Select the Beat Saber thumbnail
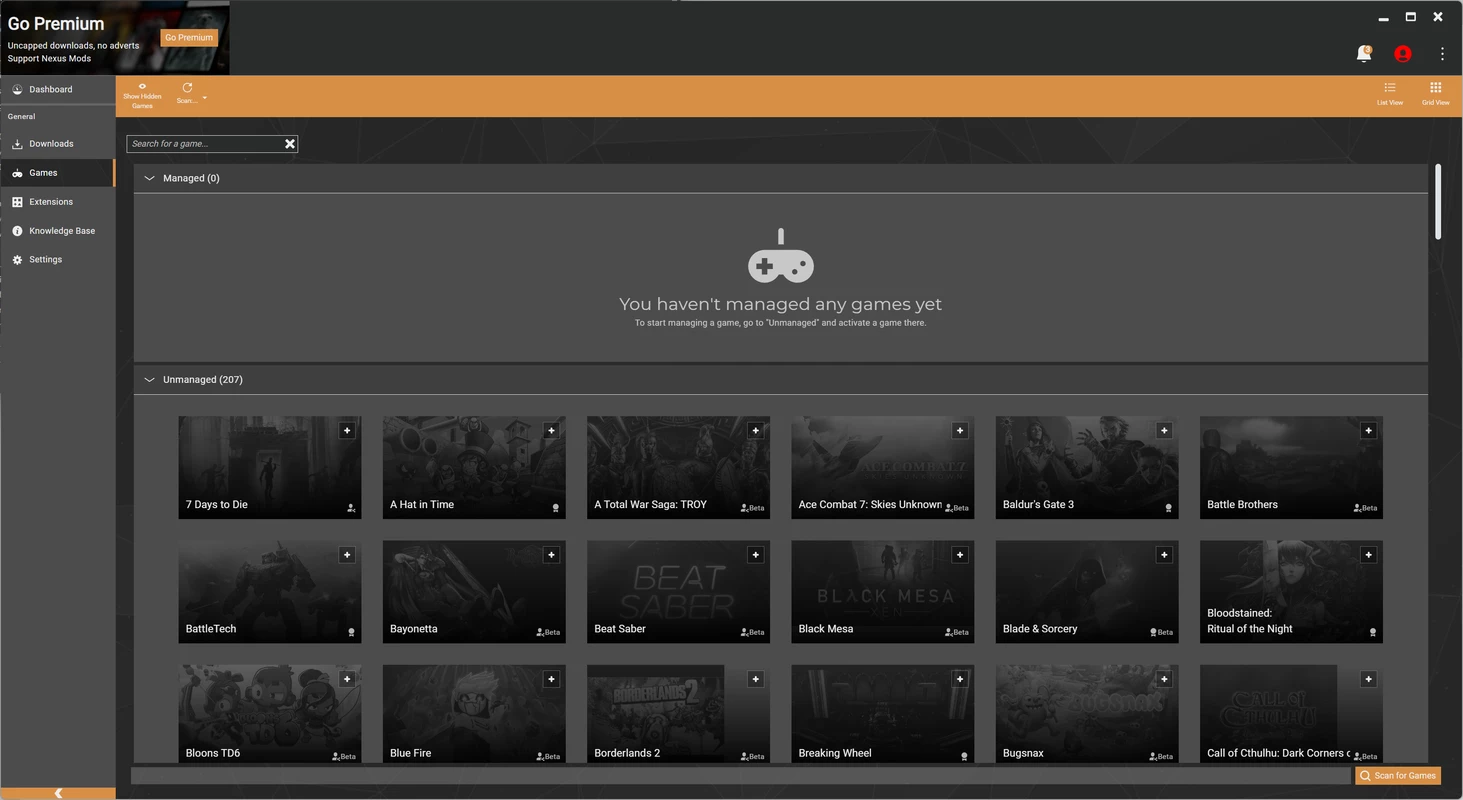Image resolution: width=1463 pixels, height=800 pixels. click(678, 591)
